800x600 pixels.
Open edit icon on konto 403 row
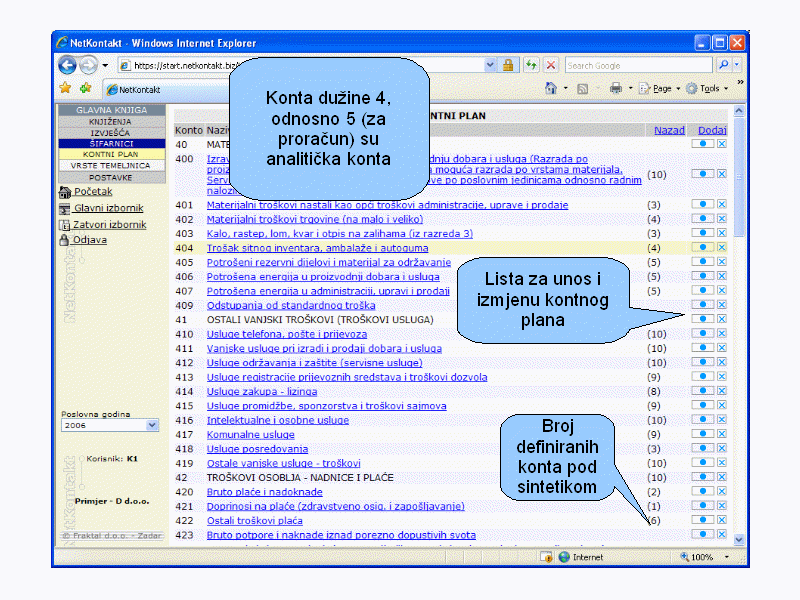703,233
